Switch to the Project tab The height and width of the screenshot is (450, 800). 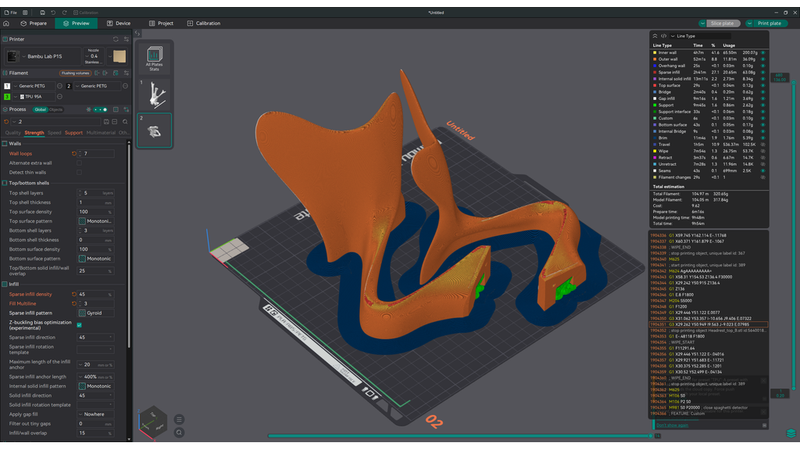pyautogui.click(x=161, y=23)
